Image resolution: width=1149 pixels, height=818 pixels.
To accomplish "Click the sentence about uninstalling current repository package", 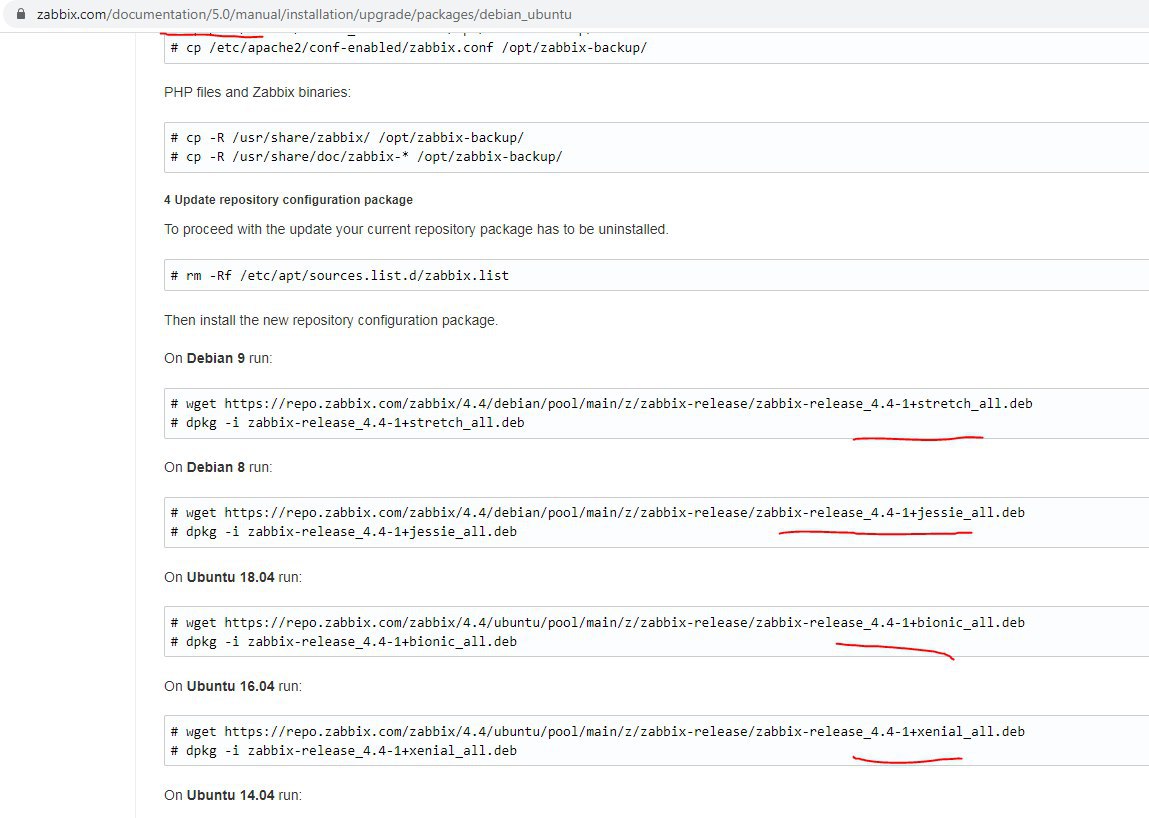I will 416,229.
